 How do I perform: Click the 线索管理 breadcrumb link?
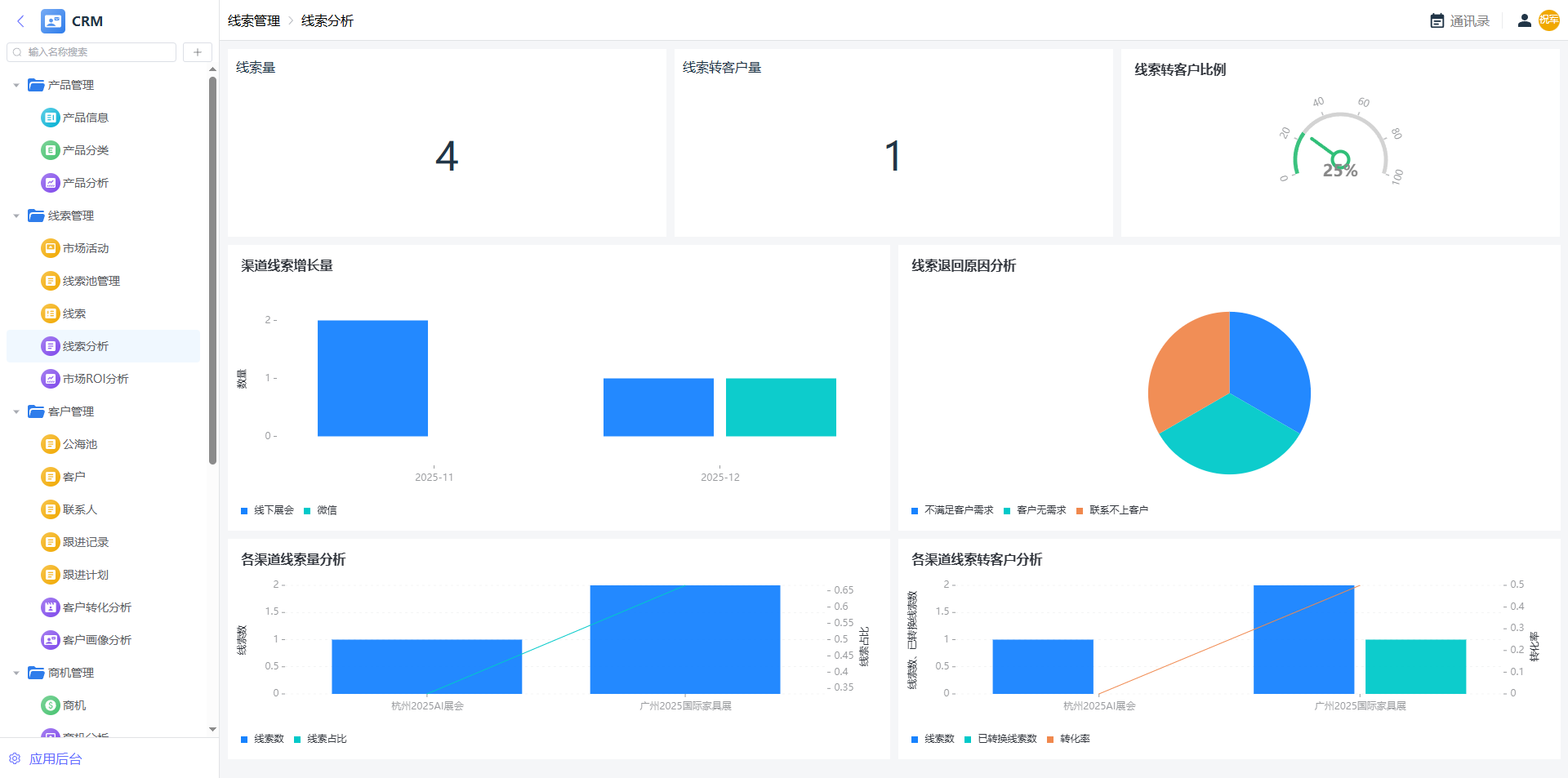[253, 21]
